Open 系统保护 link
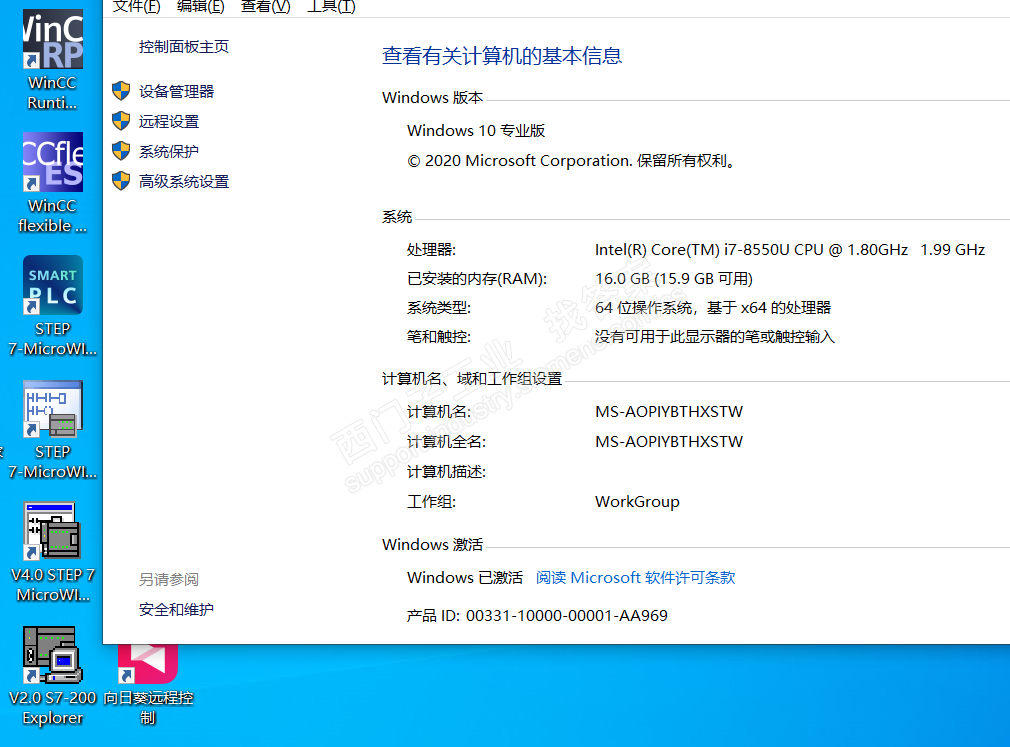The height and width of the screenshot is (747, 1010). pos(169,151)
